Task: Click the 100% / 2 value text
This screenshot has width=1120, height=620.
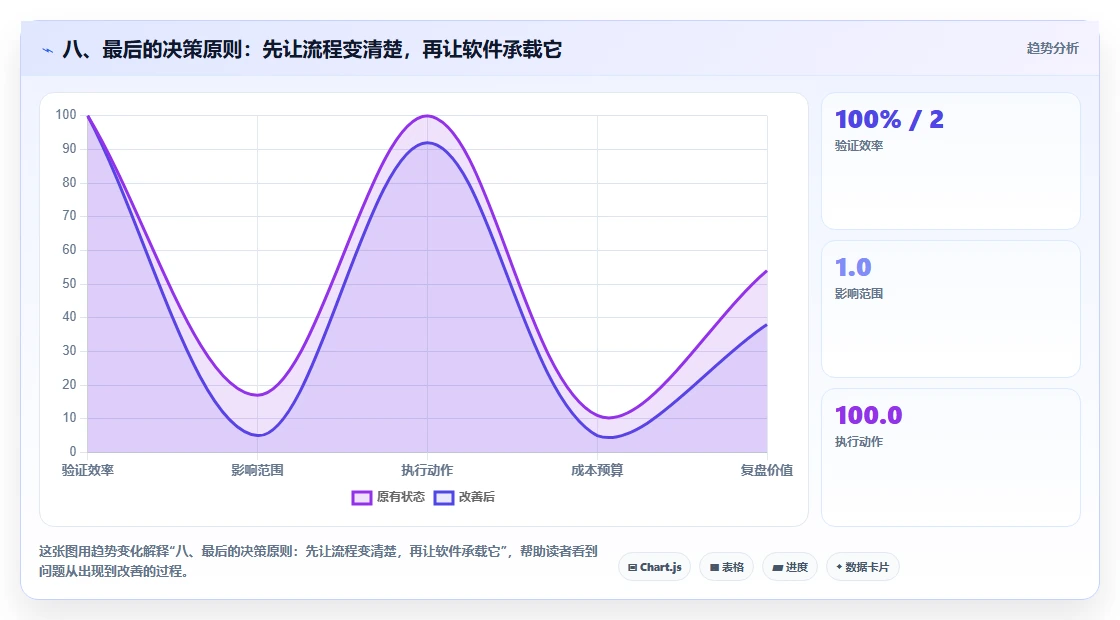Action: tap(889, 119)
